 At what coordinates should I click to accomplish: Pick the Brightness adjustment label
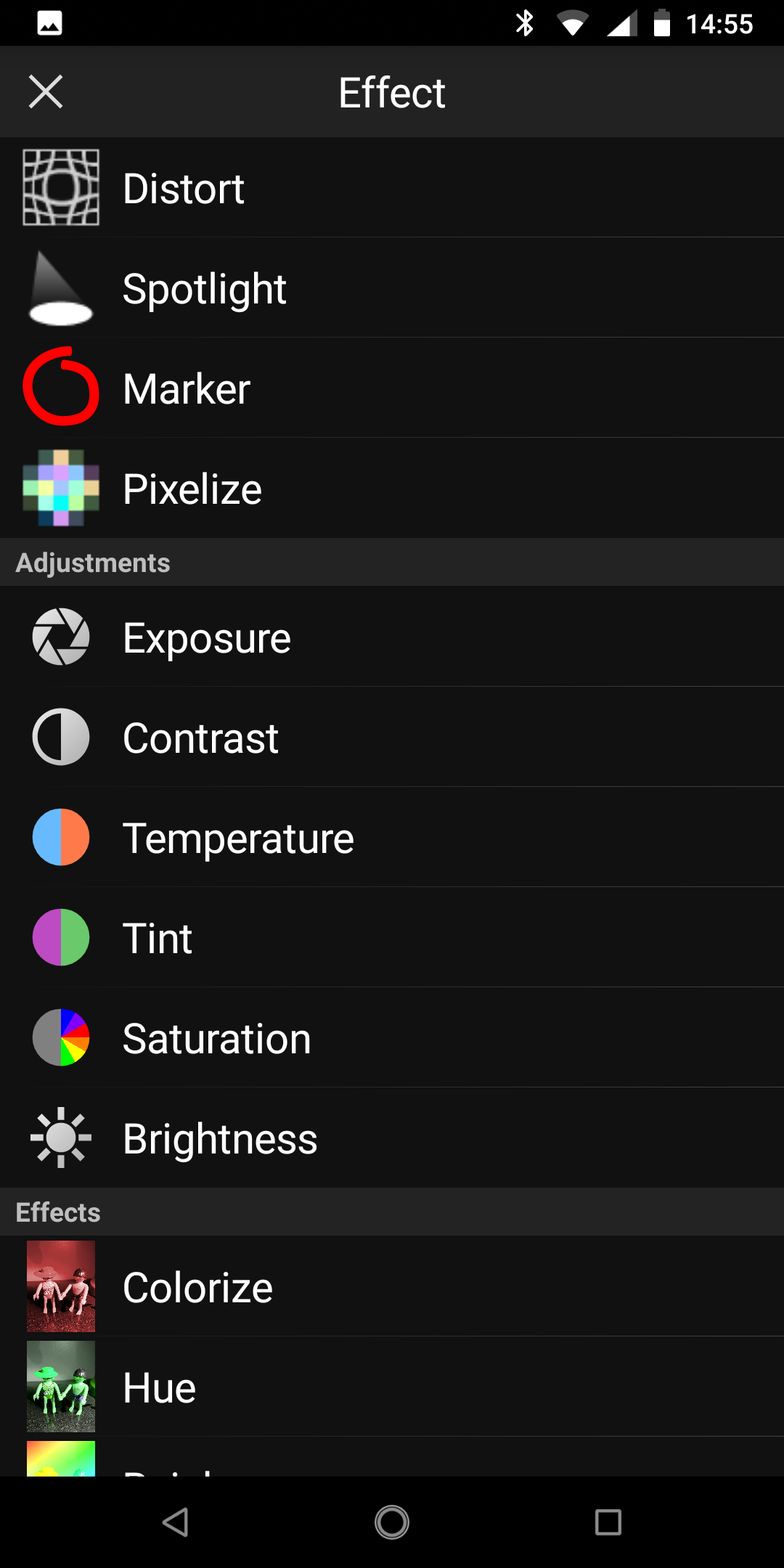pyautogui.click(x=220, y=1138)
